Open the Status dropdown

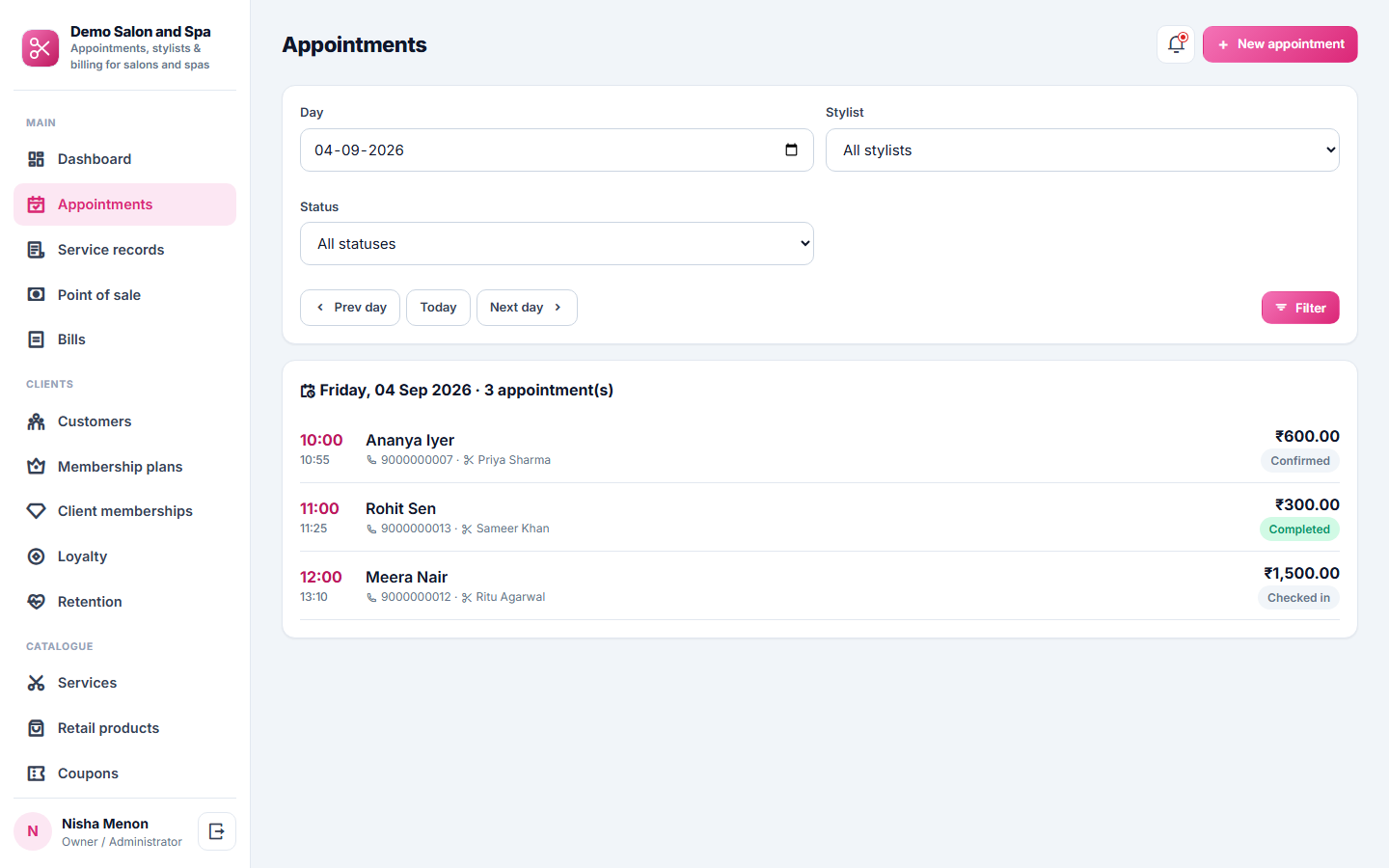pyautogui.click(x=557, y=244)
